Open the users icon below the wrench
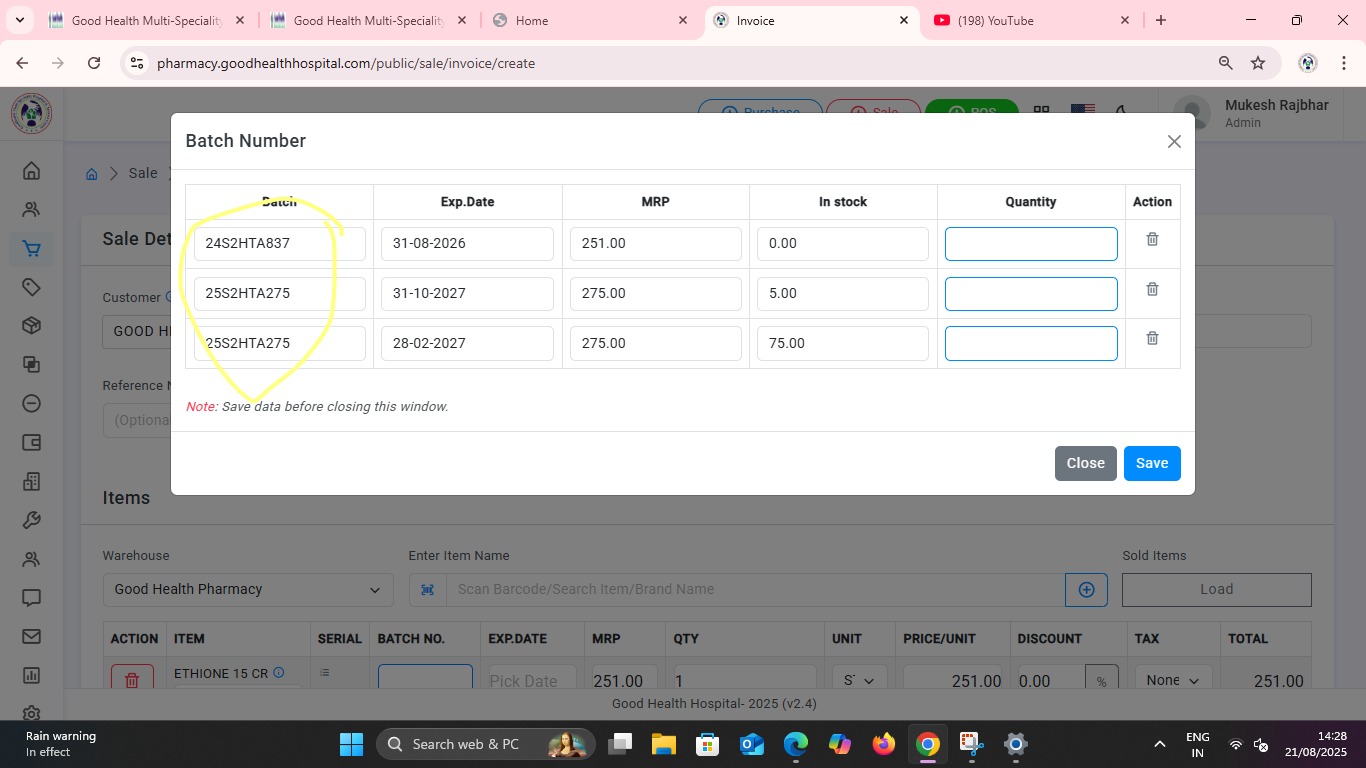This screenshot has height=768, width=1366. point(31,559)
